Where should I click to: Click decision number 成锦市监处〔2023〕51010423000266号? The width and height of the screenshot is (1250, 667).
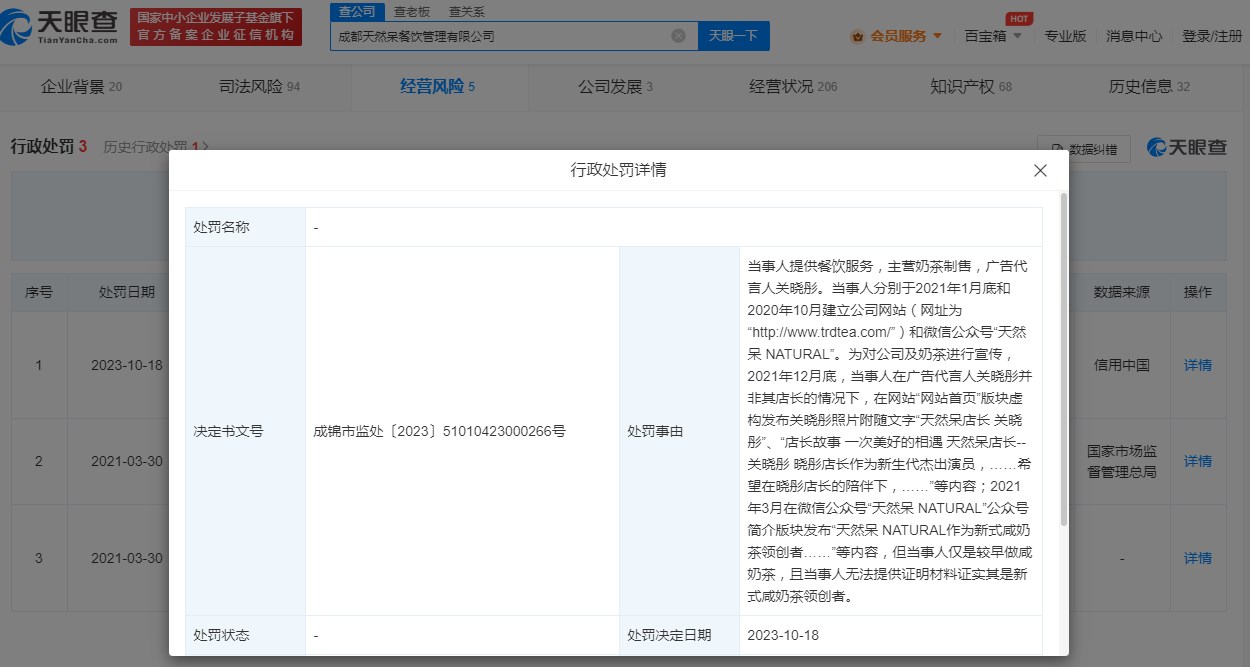pyautogui.click(x=440, y=431)
